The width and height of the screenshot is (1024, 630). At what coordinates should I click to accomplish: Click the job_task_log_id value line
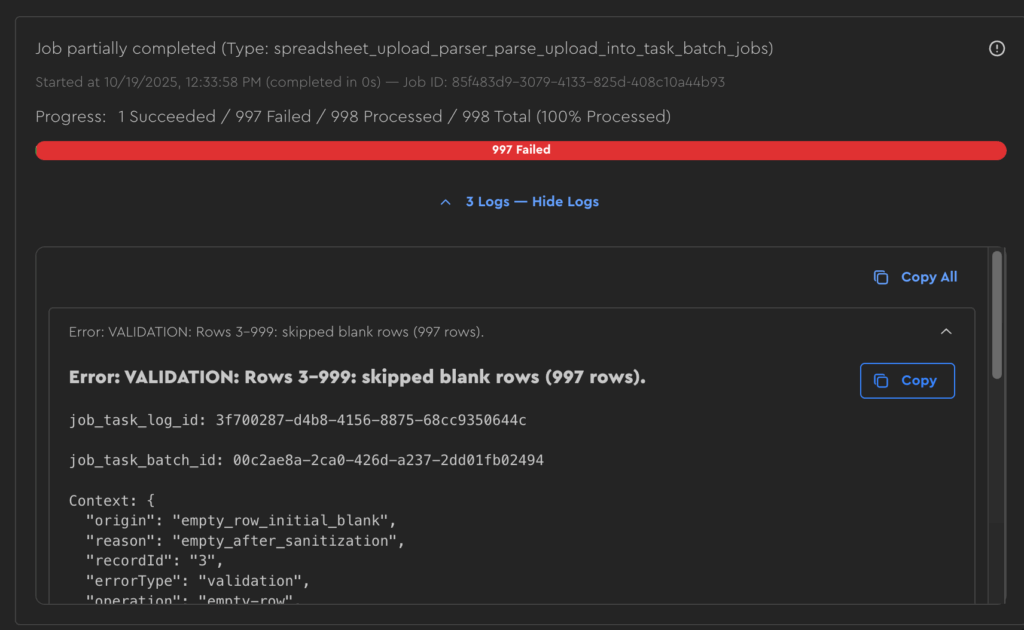(297, 420)
